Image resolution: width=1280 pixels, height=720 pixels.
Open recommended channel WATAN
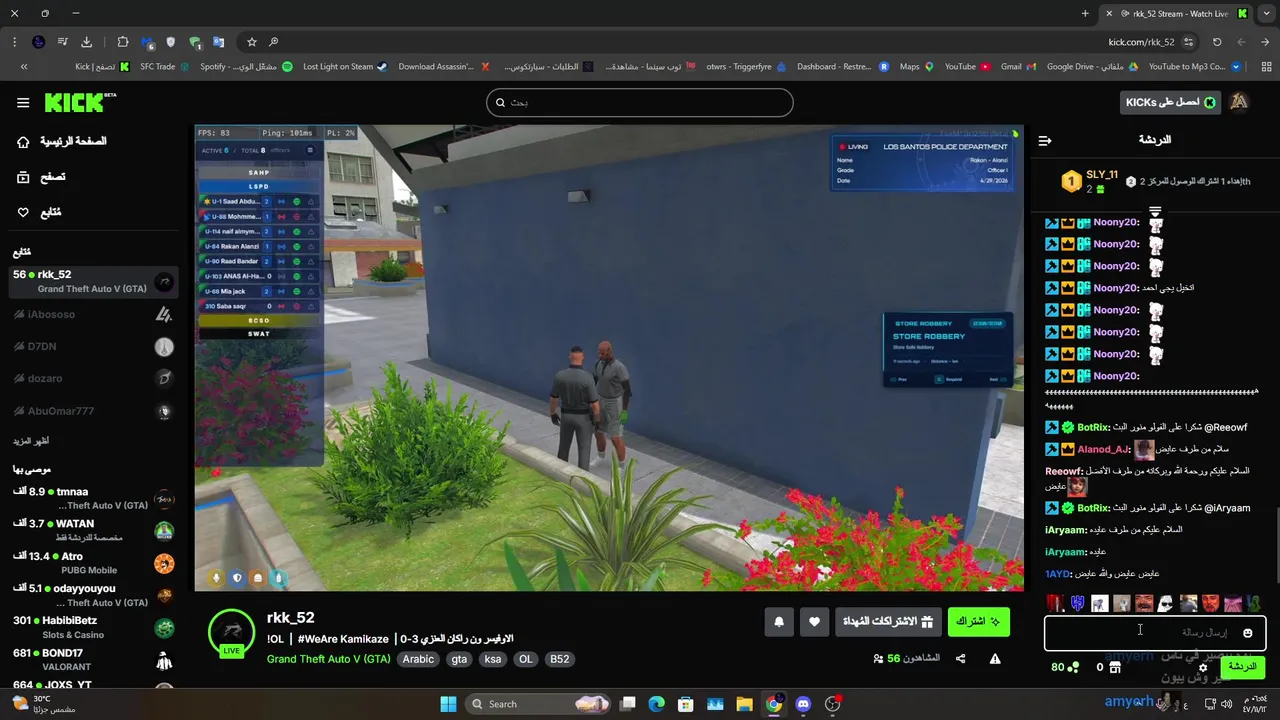[x=92, y=530]
